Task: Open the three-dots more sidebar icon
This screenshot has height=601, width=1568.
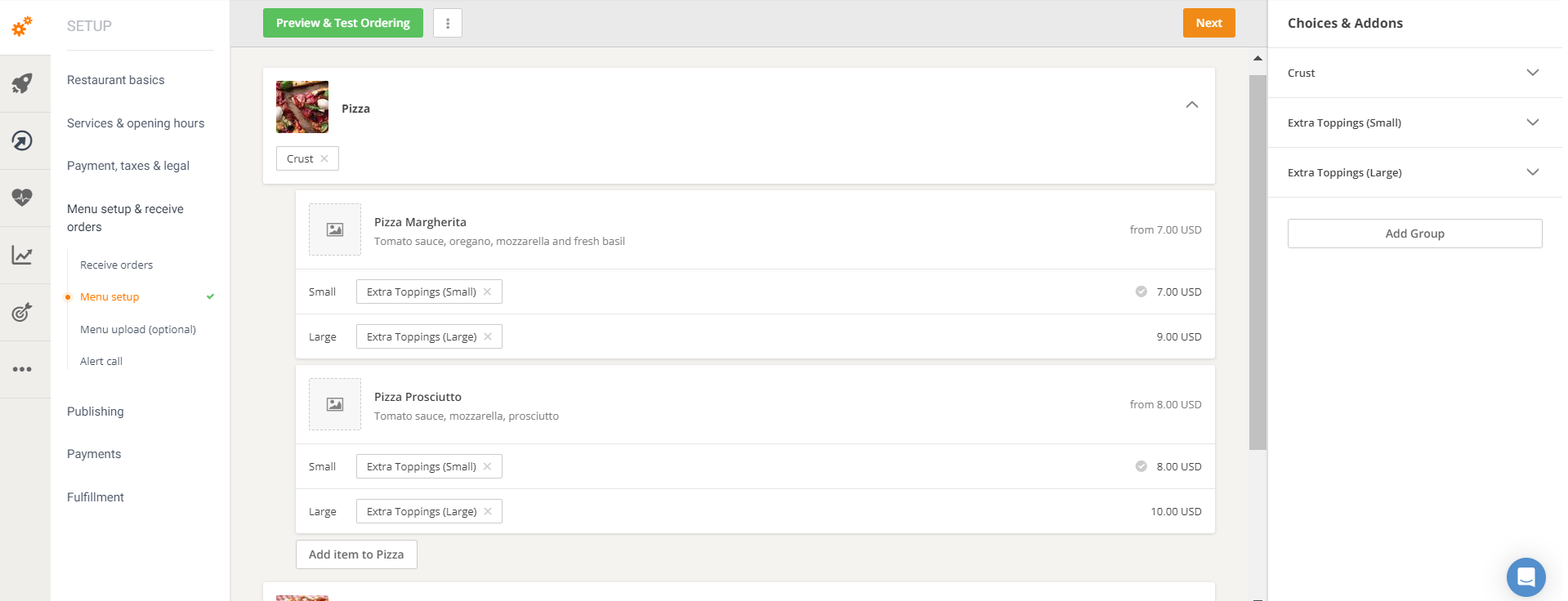Action: point(22,369)
